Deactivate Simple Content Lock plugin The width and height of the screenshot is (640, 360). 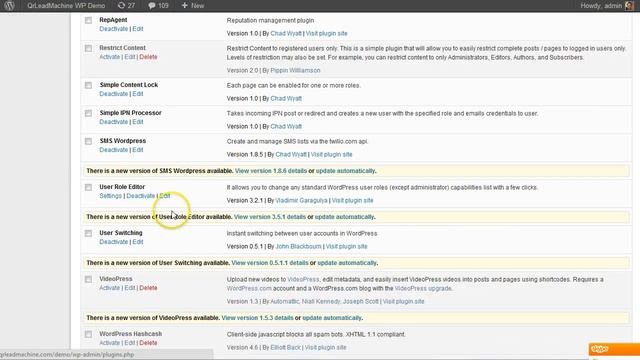tap(113, 94)
